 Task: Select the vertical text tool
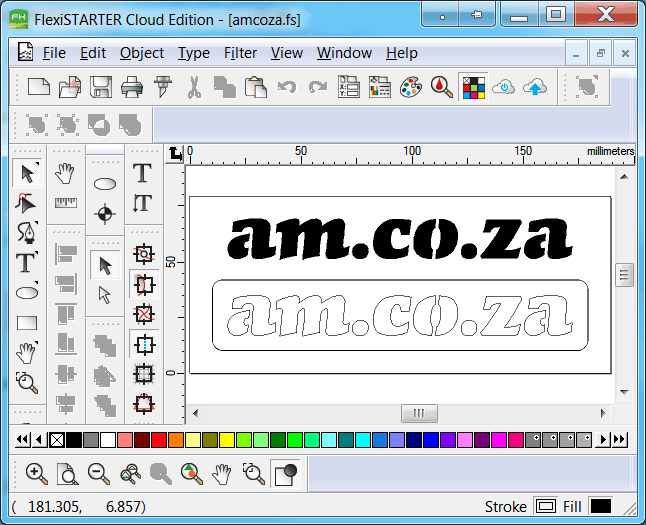(x=143, y=203)
